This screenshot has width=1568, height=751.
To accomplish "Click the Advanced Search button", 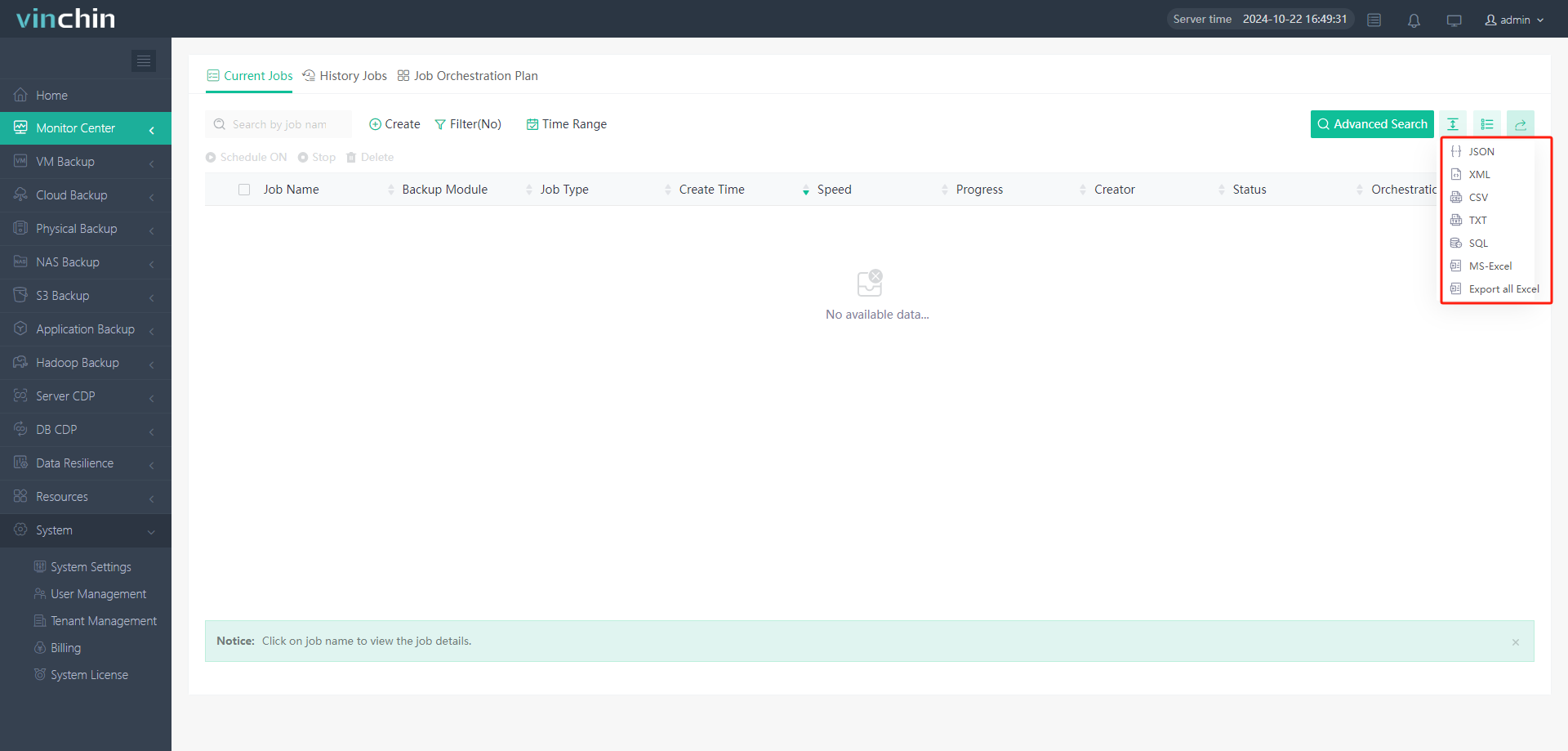I will [1372, 124].
